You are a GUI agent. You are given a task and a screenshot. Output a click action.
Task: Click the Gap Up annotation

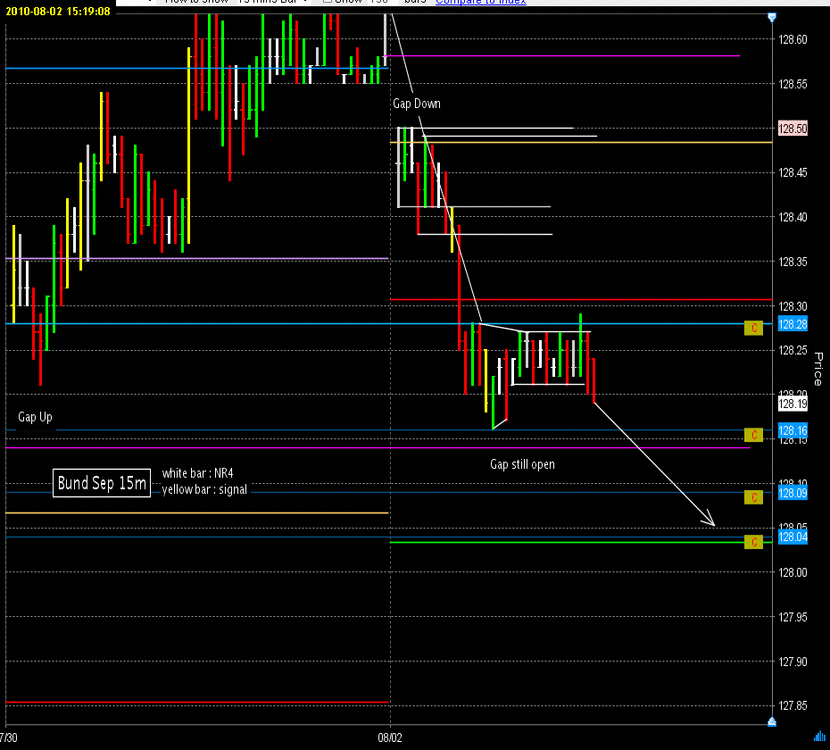[35, 417]
